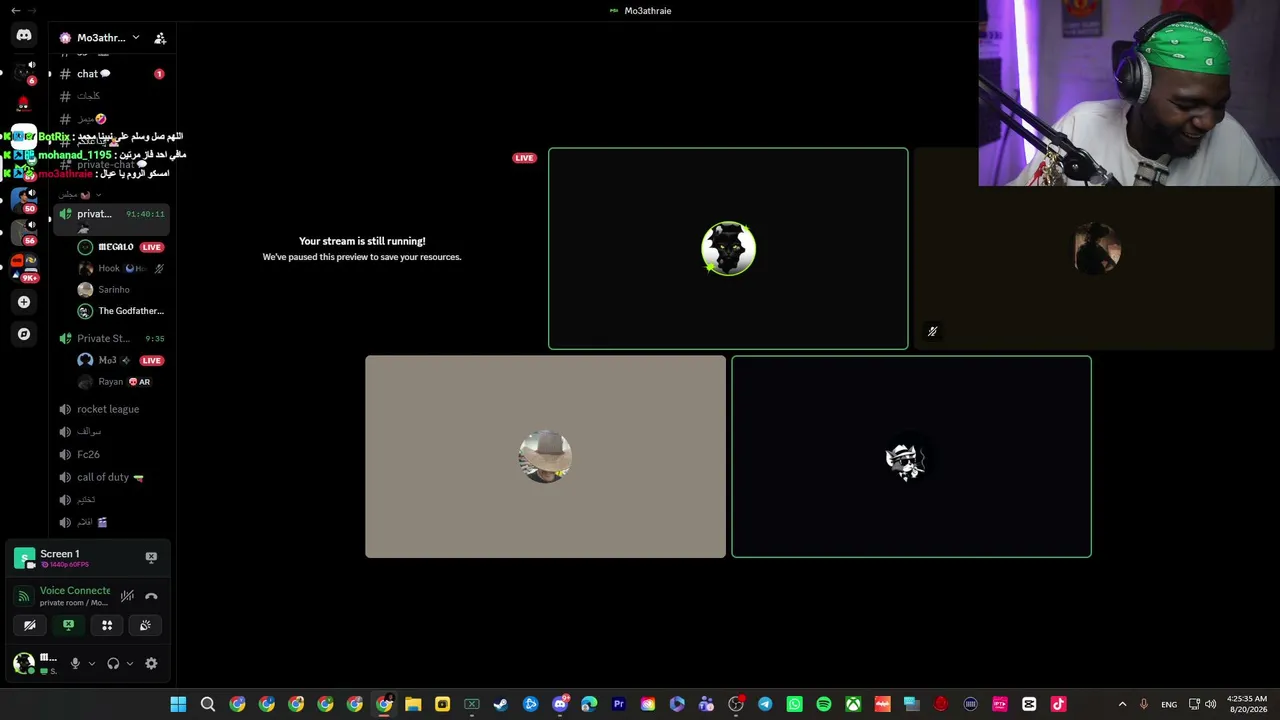Open CapCut from the taskbar
This screenshot has height=720, width=1280.
coord(1029,704)
